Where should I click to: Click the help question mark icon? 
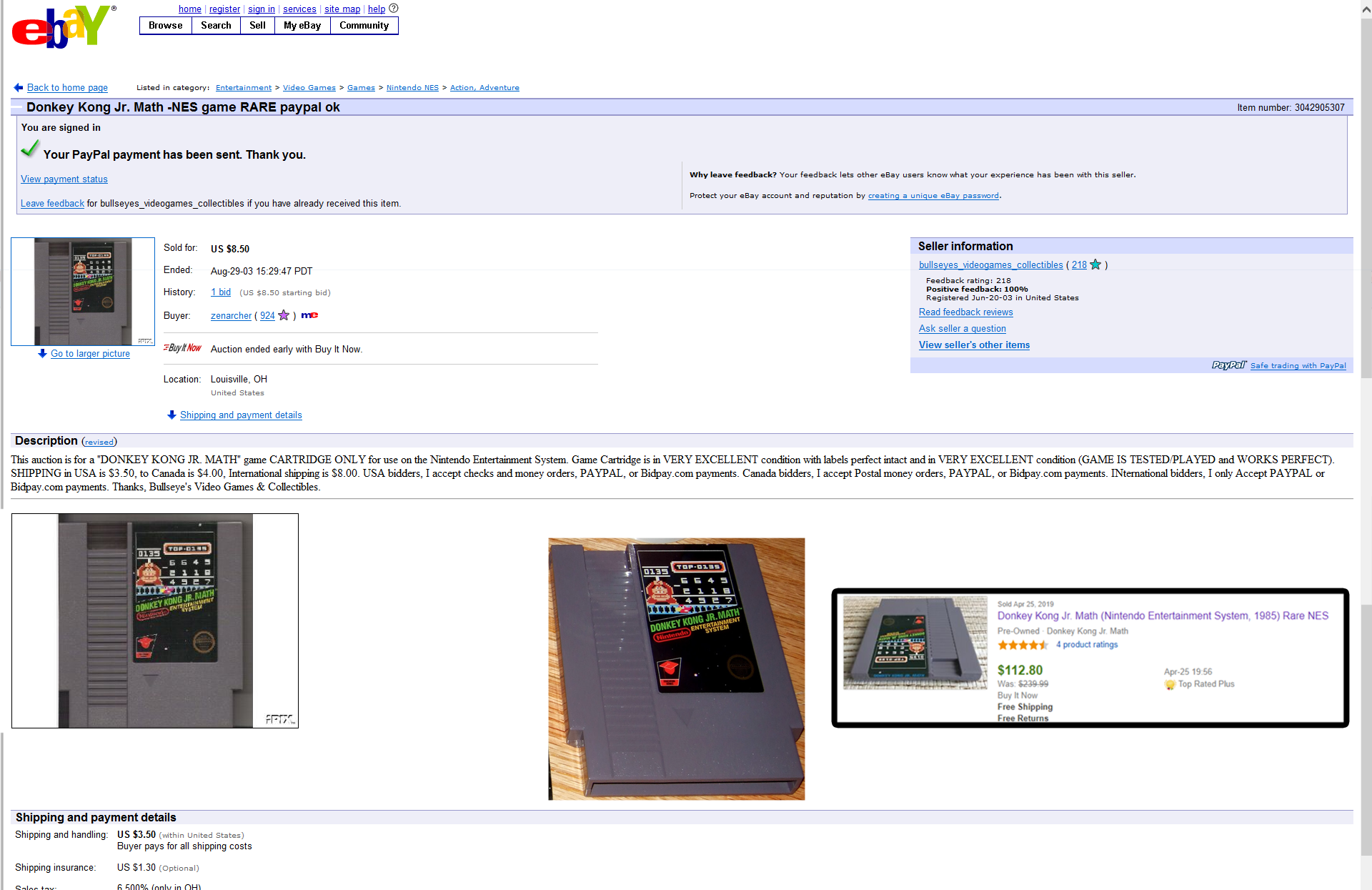(x=393, y=9)
